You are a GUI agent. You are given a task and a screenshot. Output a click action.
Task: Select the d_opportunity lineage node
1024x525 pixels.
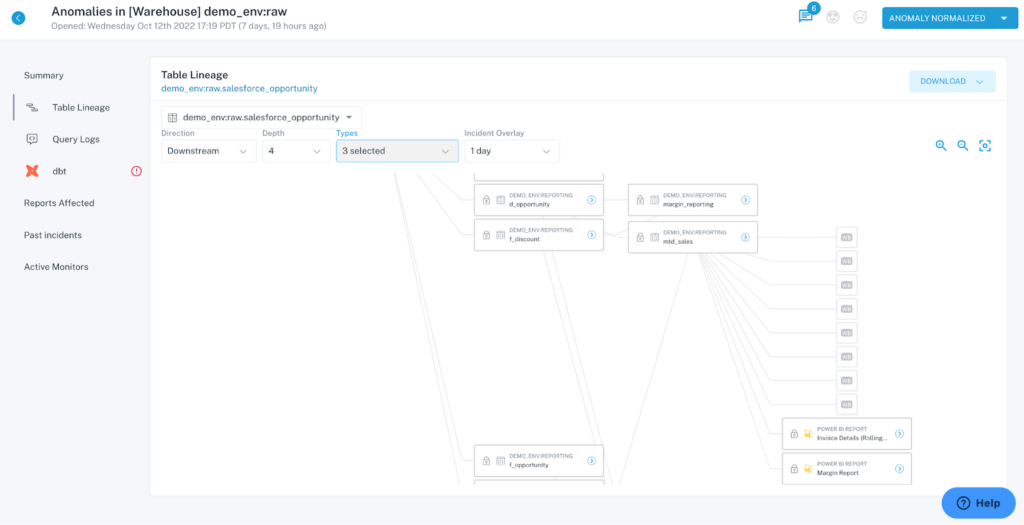[x=539, y=200]
